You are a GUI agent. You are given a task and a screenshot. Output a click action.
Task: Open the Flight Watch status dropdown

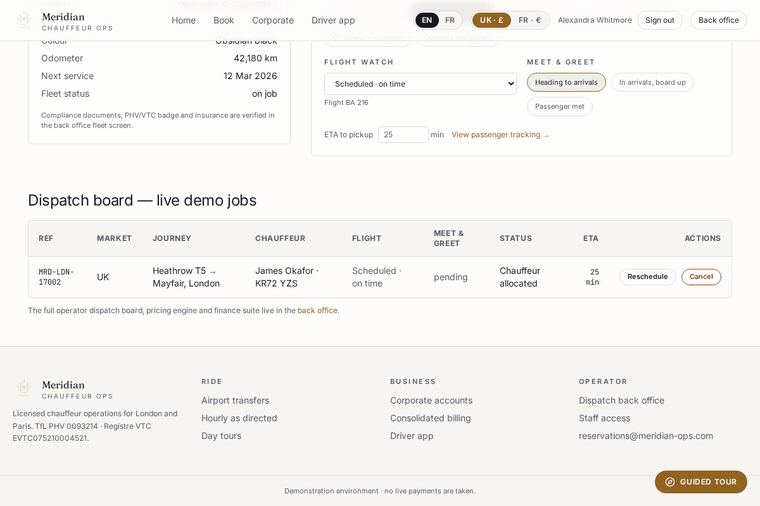420,84
